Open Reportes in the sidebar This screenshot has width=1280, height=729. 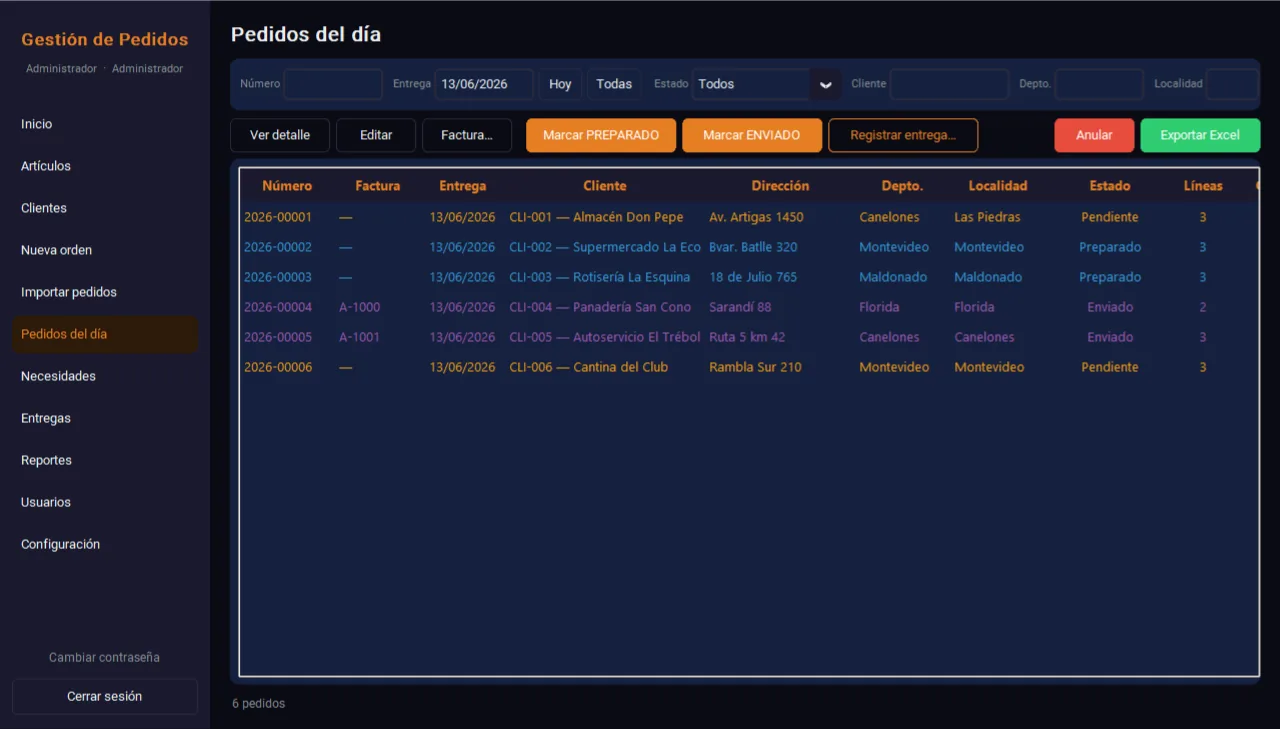tap(105, 460)
